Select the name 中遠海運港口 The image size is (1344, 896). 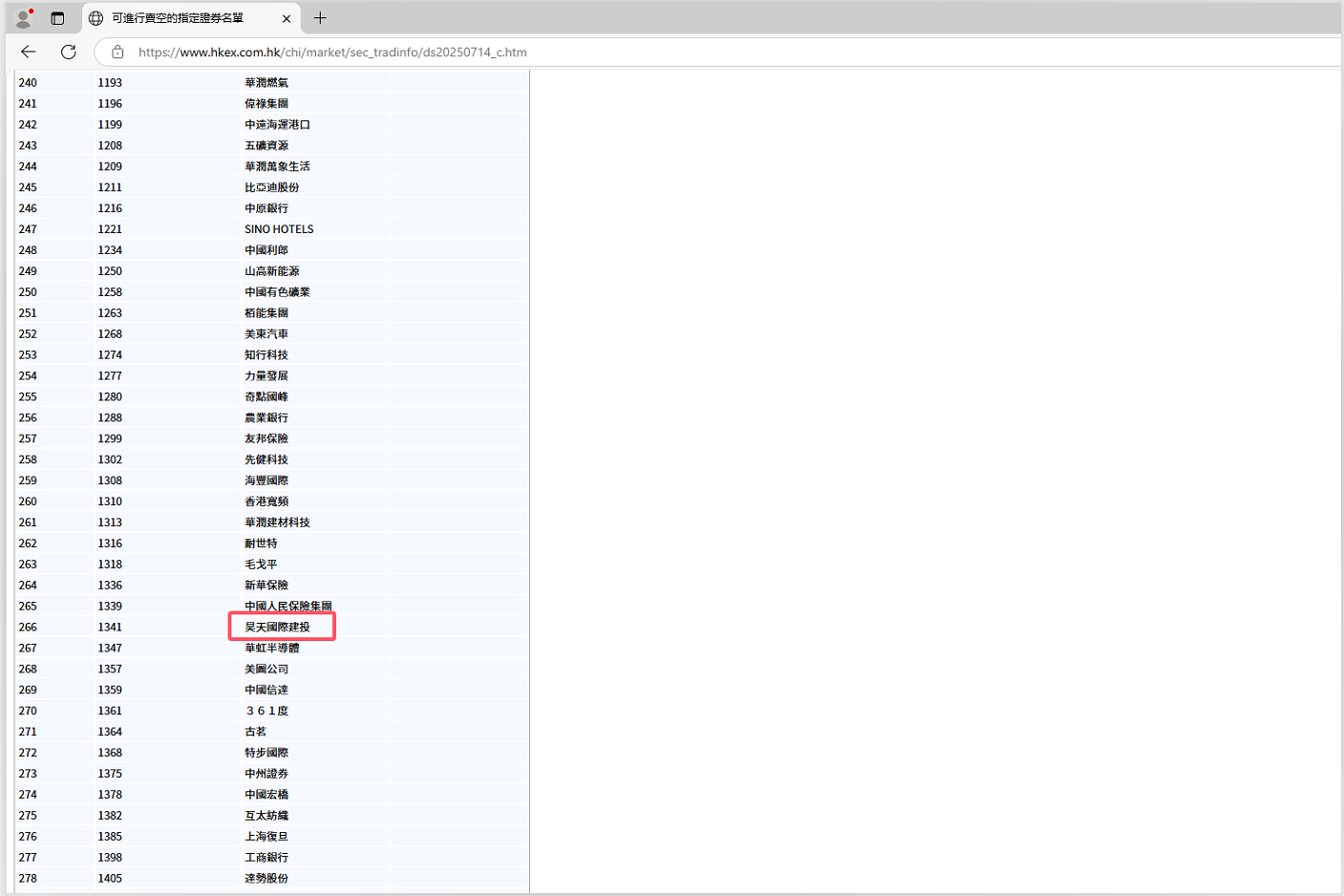click(277, 125)
